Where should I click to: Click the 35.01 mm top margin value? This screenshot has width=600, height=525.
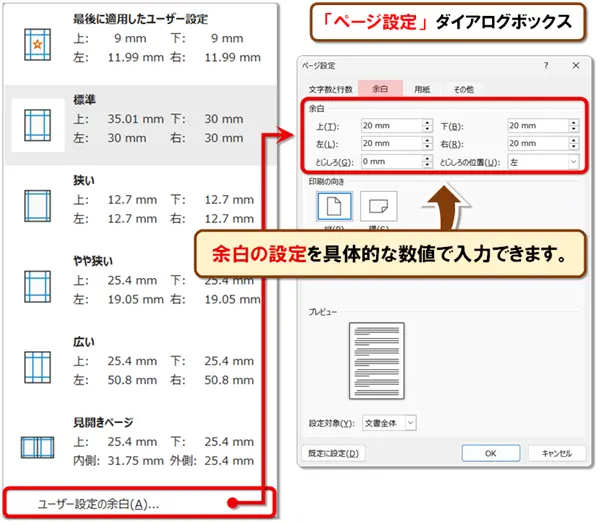[135, 119]
